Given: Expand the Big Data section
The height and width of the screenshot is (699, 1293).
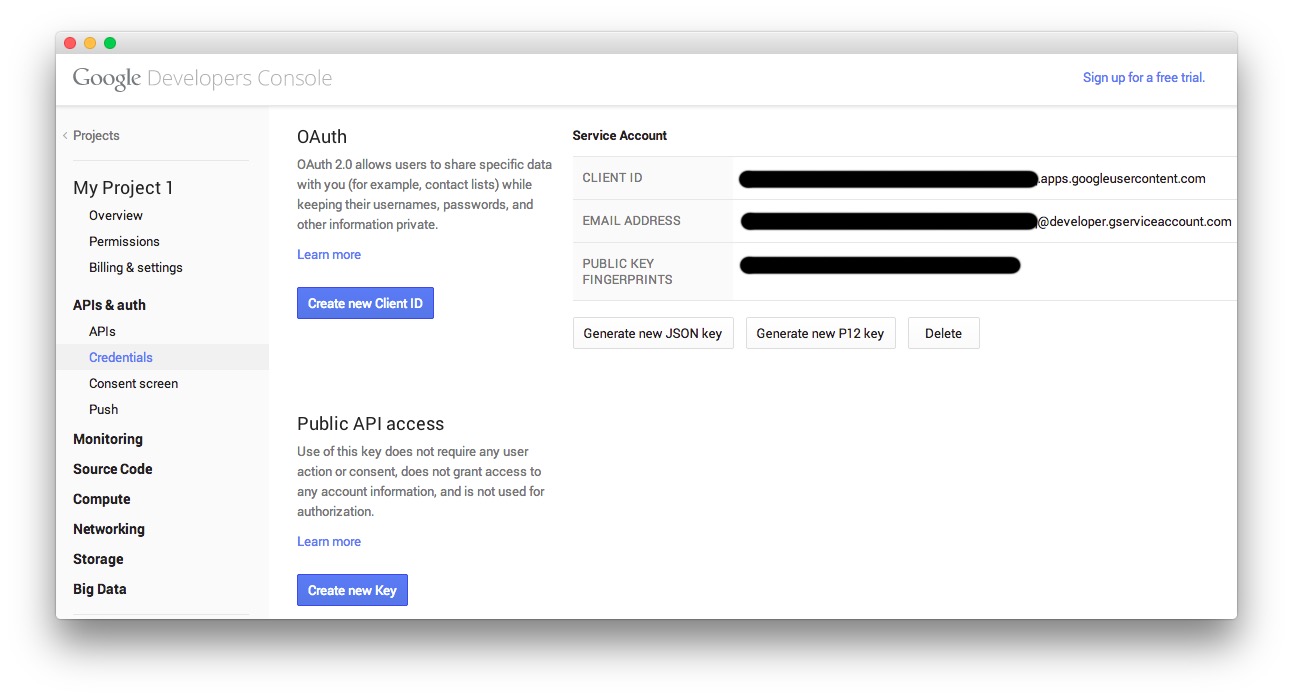Looking at the screenshot, I should (100, 589).
